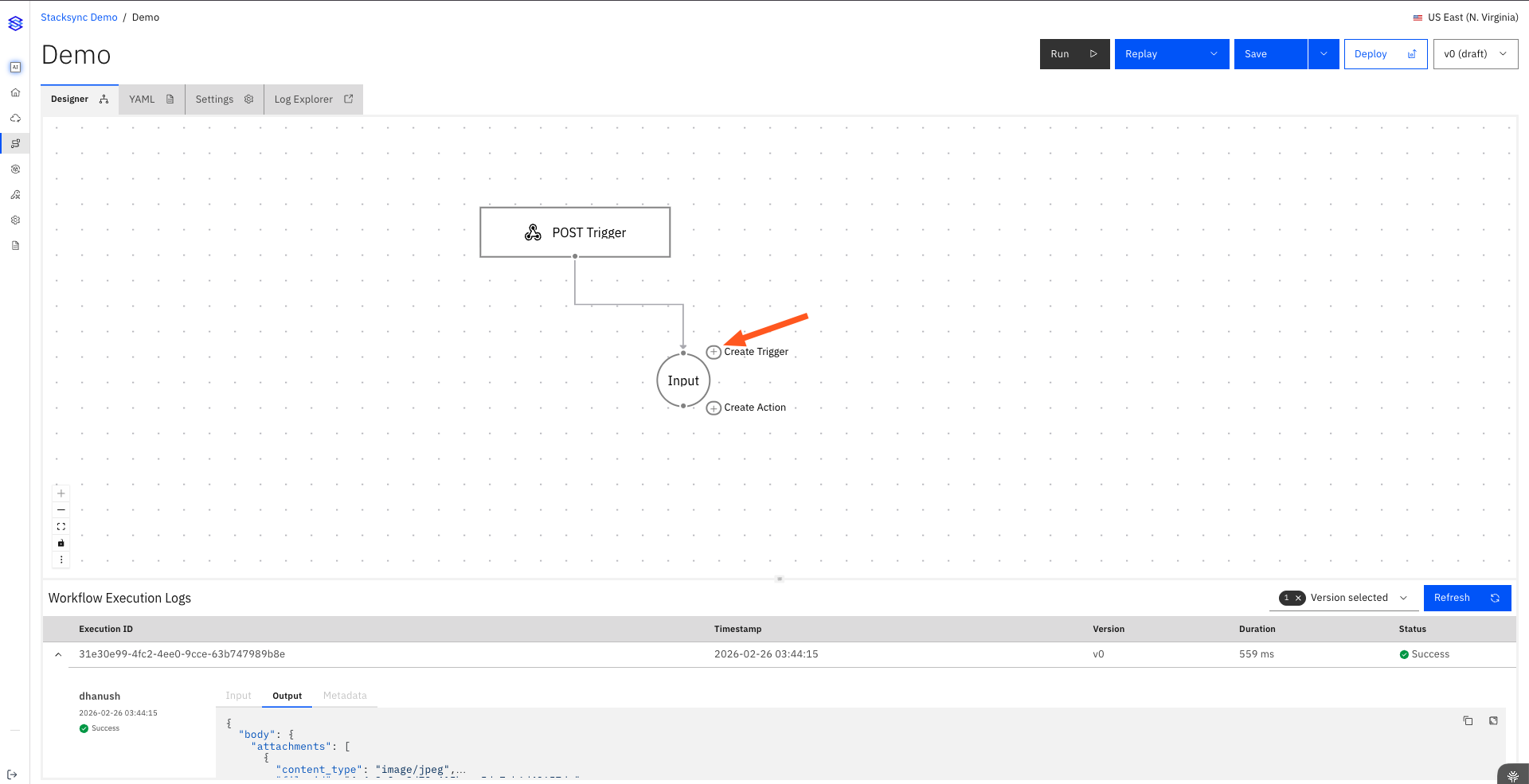
Task: Open the AI assistant in the sidebar
Action: [x=15, y=68]
